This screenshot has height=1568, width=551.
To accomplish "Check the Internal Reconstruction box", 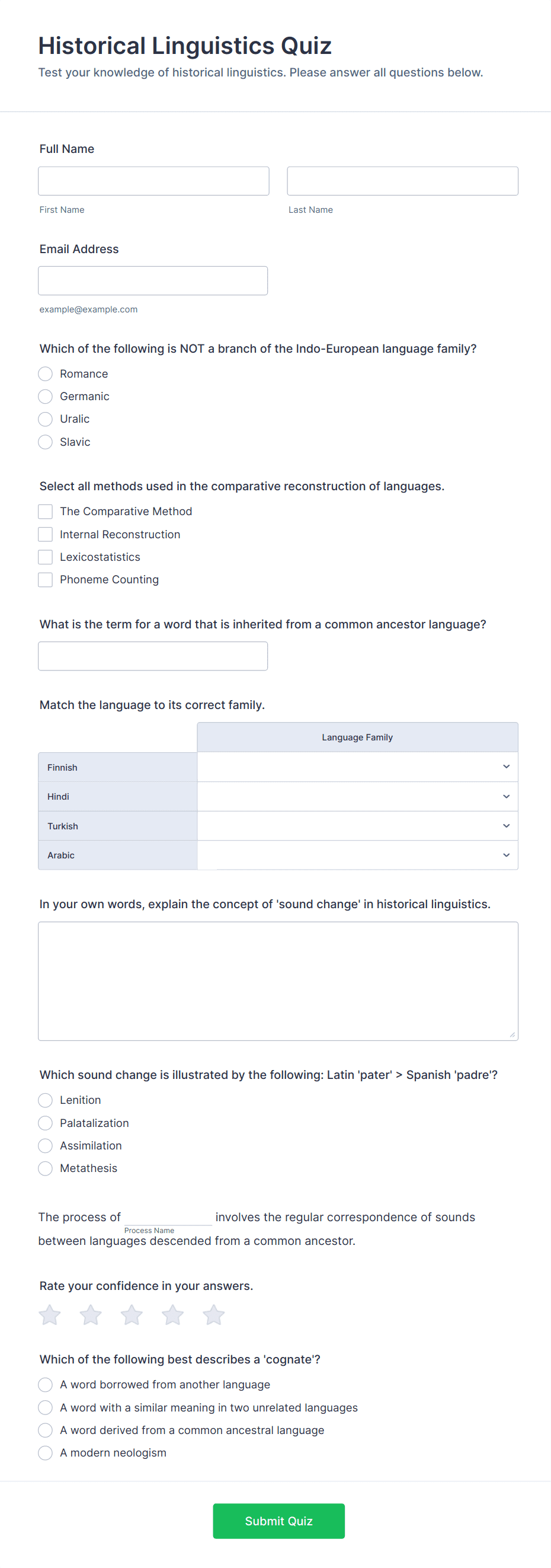I will (x=45, y=535).
